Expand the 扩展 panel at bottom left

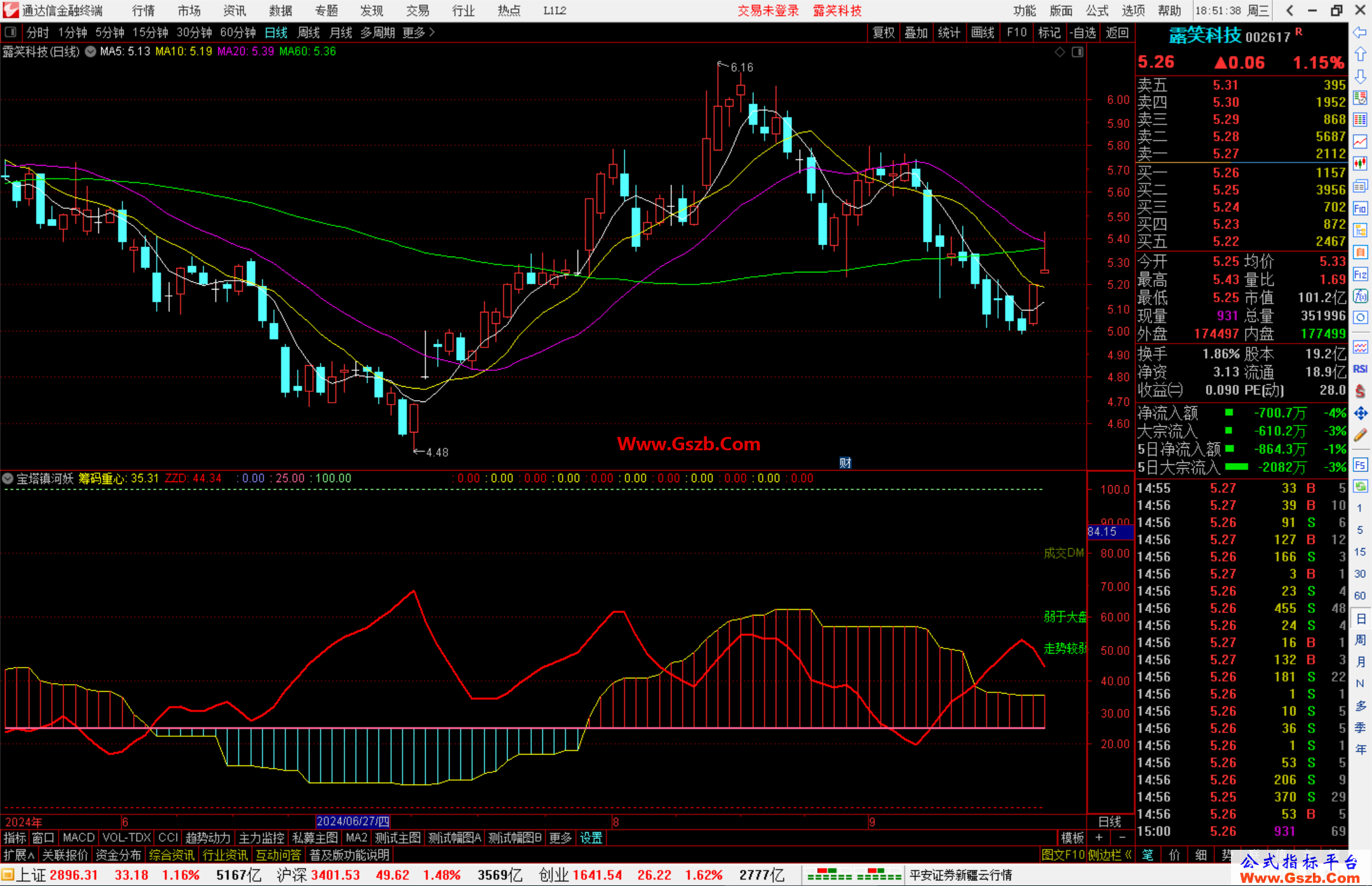[x=19, y=855]
